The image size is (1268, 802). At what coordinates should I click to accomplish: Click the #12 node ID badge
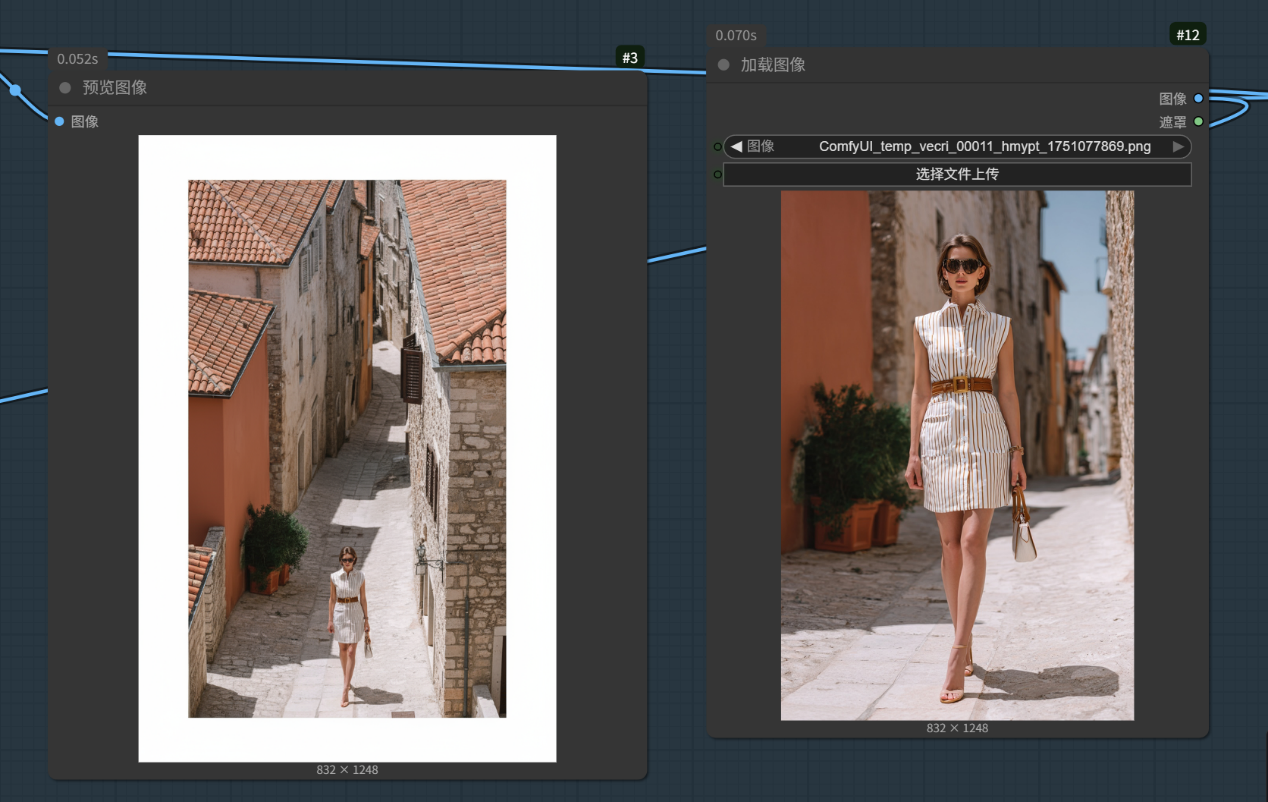(1187, 35)
